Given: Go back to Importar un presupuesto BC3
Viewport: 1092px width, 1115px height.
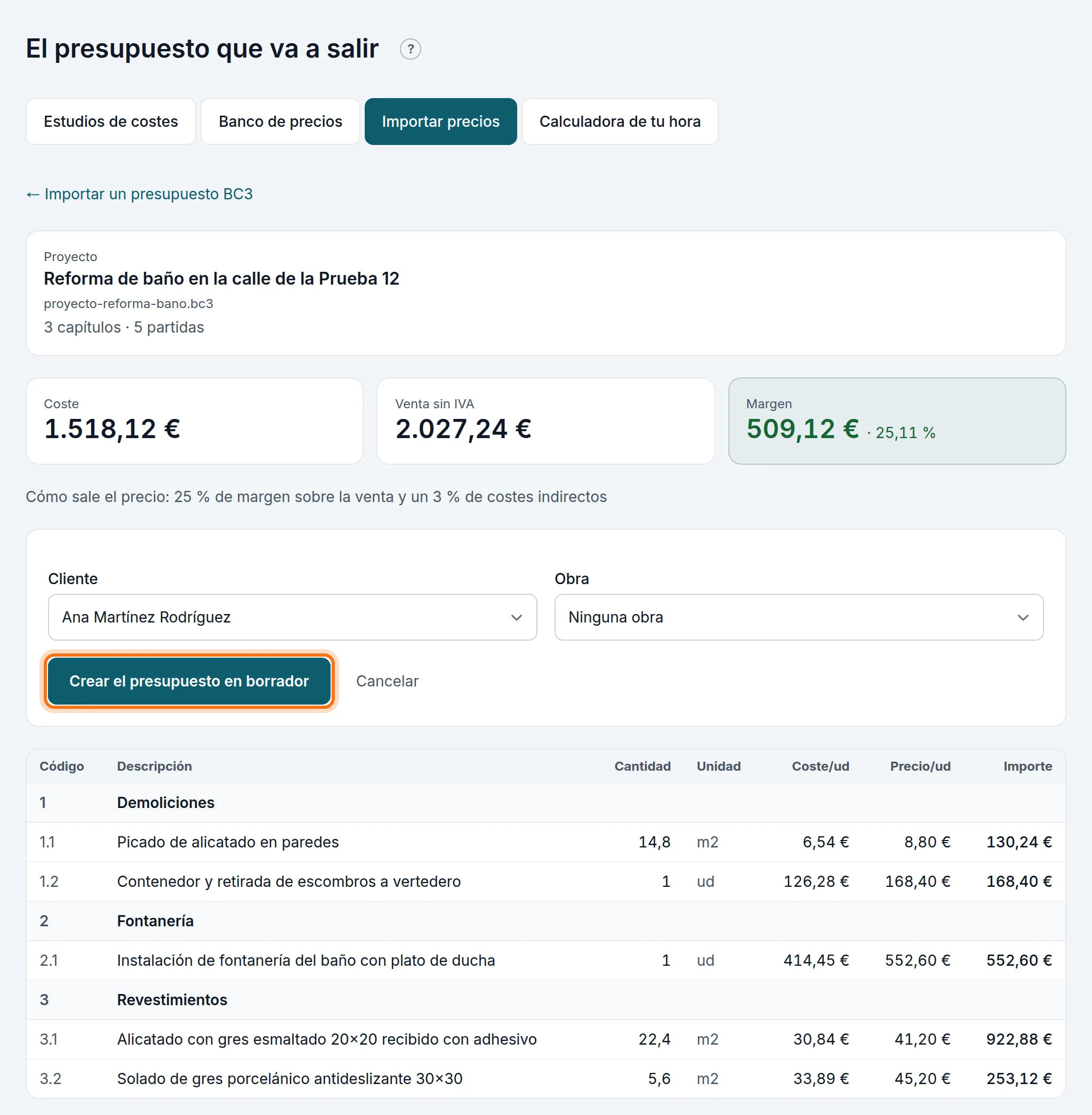Looking at the screenshot, I should pos(139,194).
